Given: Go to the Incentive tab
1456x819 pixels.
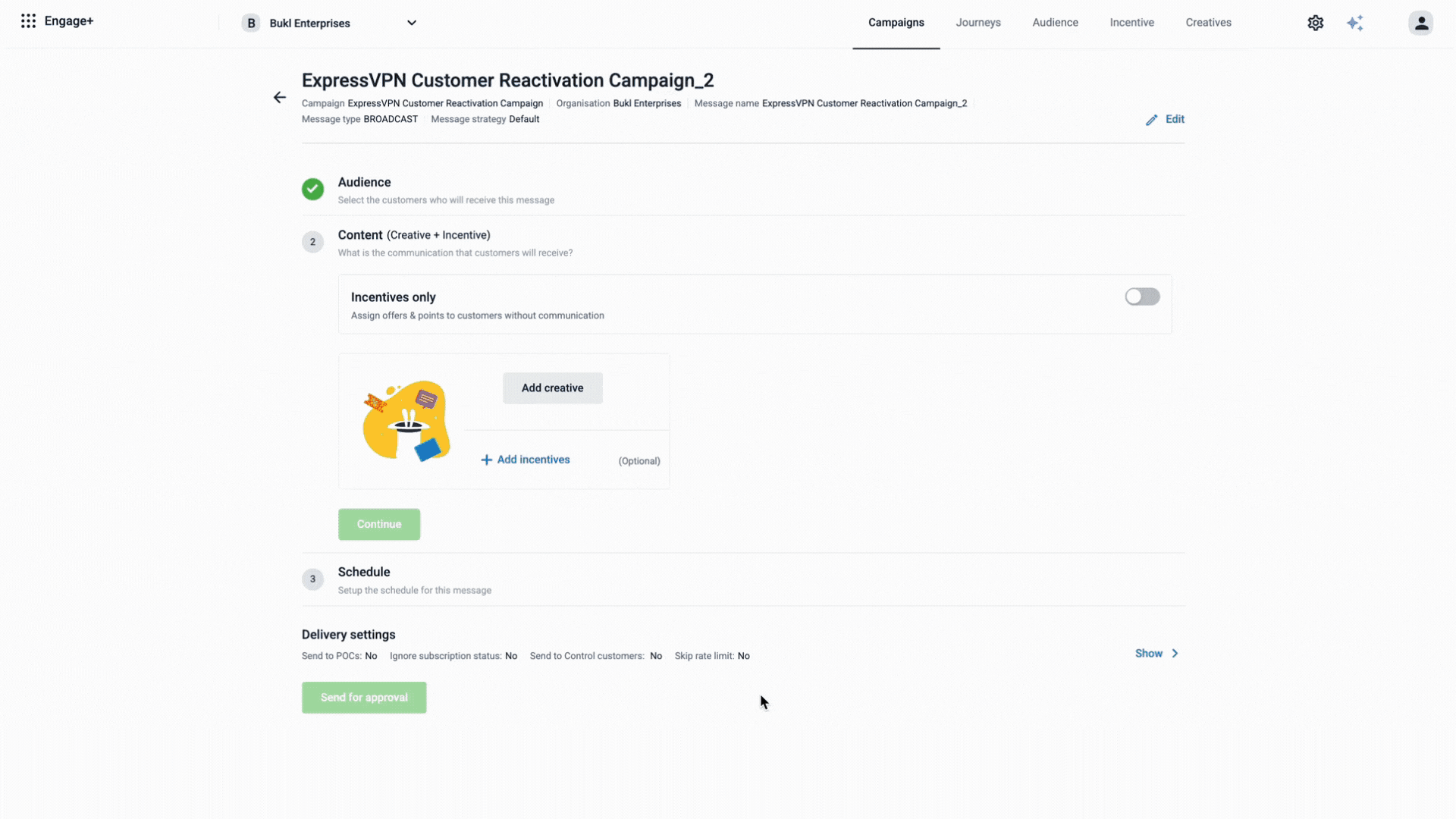Looking at the screenshot, I should pyautogui.click(x=1131, y=23).
